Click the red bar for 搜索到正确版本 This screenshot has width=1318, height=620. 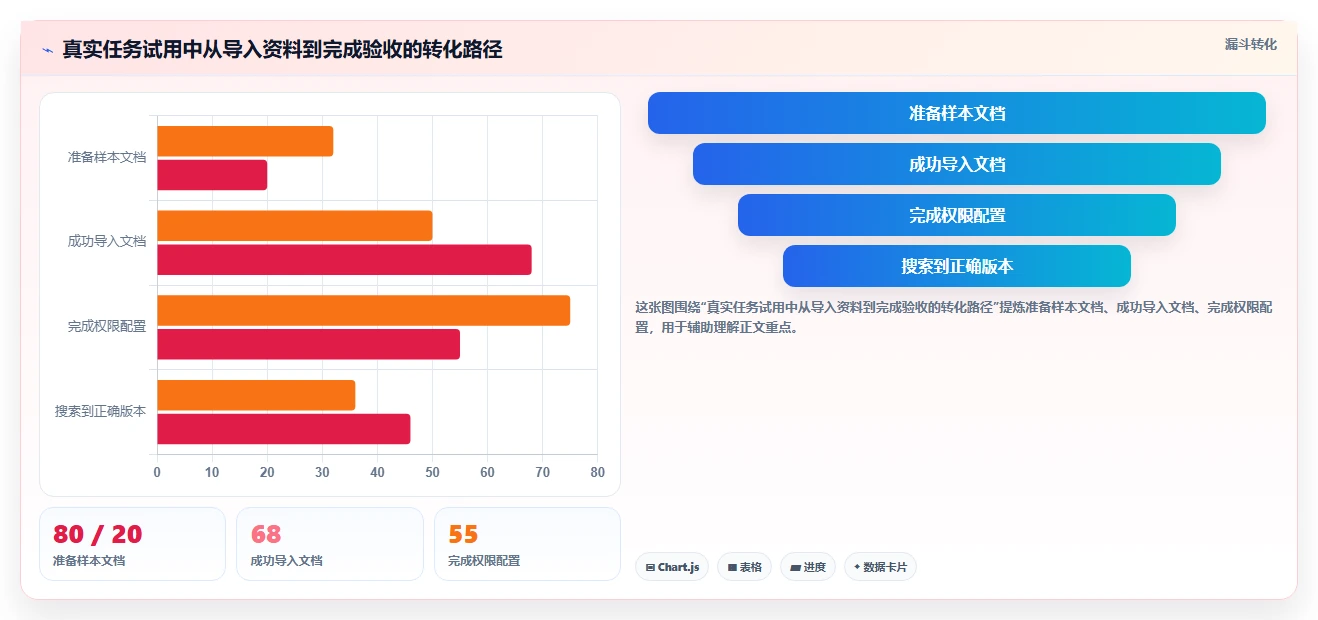283,429
